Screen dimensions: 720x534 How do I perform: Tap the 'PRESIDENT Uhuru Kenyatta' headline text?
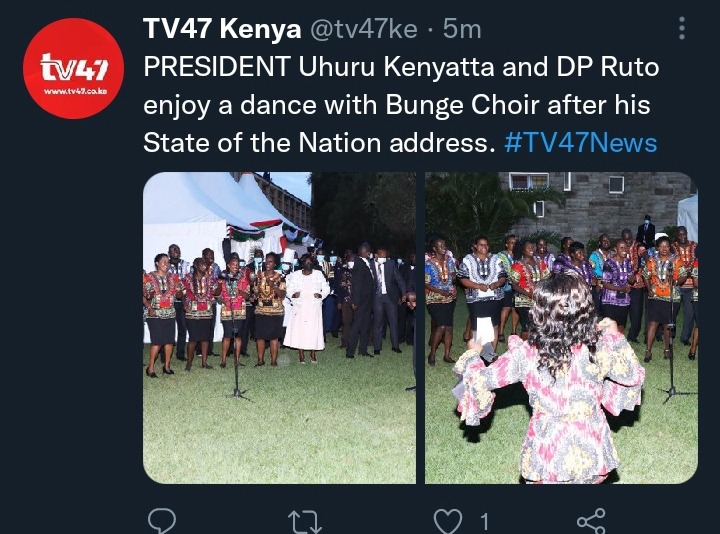319,67
